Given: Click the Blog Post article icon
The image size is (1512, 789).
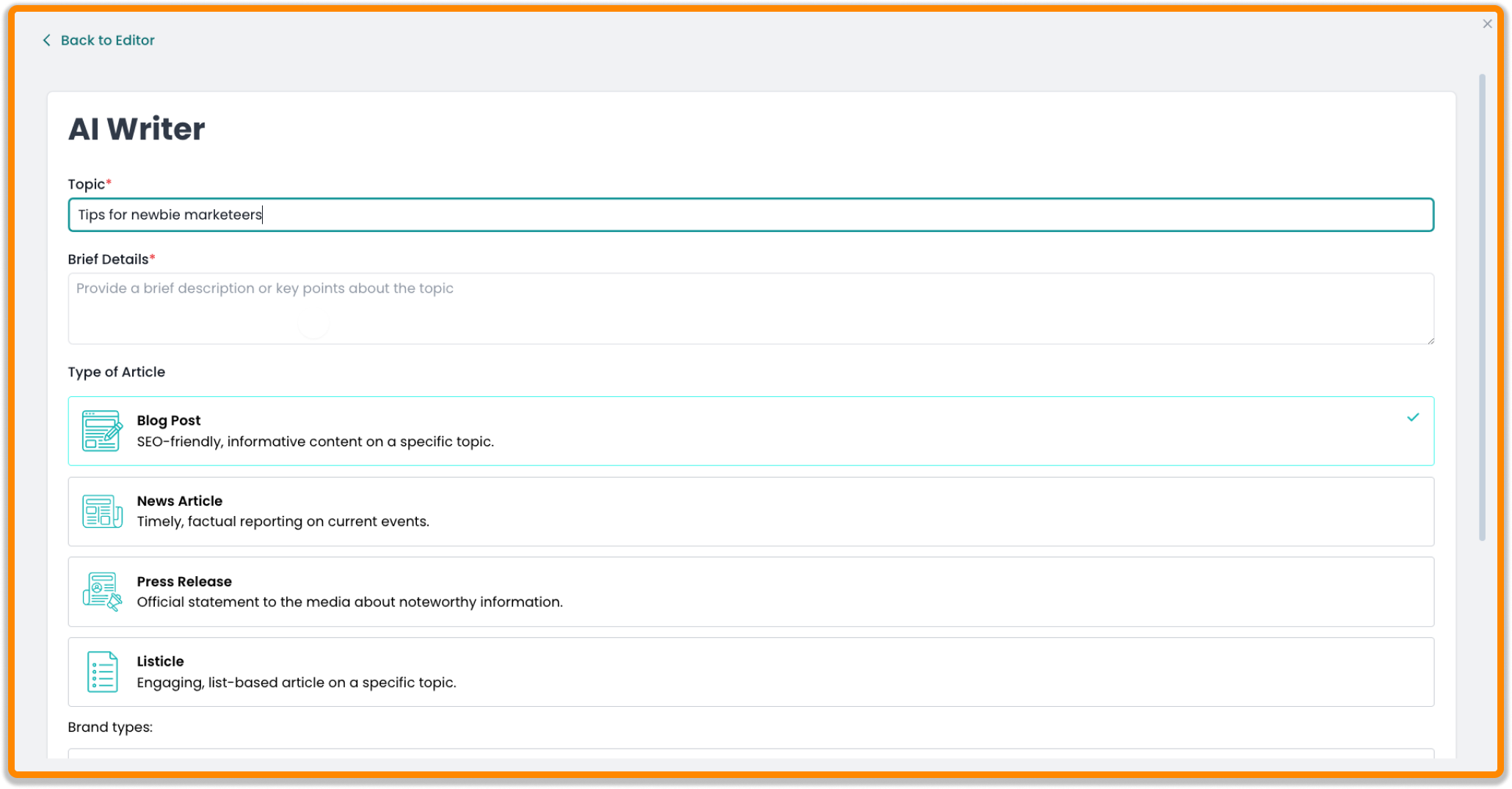Looking at the screenshot, I should point(102,432).
